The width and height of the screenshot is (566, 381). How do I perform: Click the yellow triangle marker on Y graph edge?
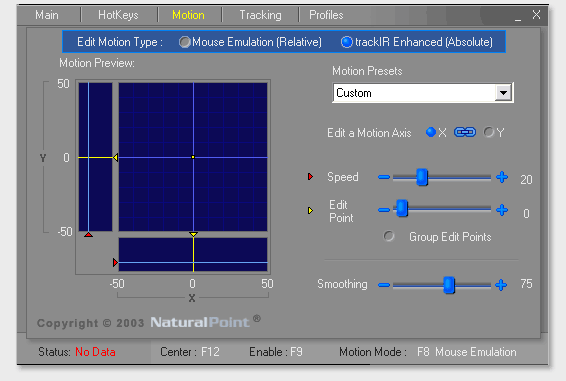tap(116, 157)
